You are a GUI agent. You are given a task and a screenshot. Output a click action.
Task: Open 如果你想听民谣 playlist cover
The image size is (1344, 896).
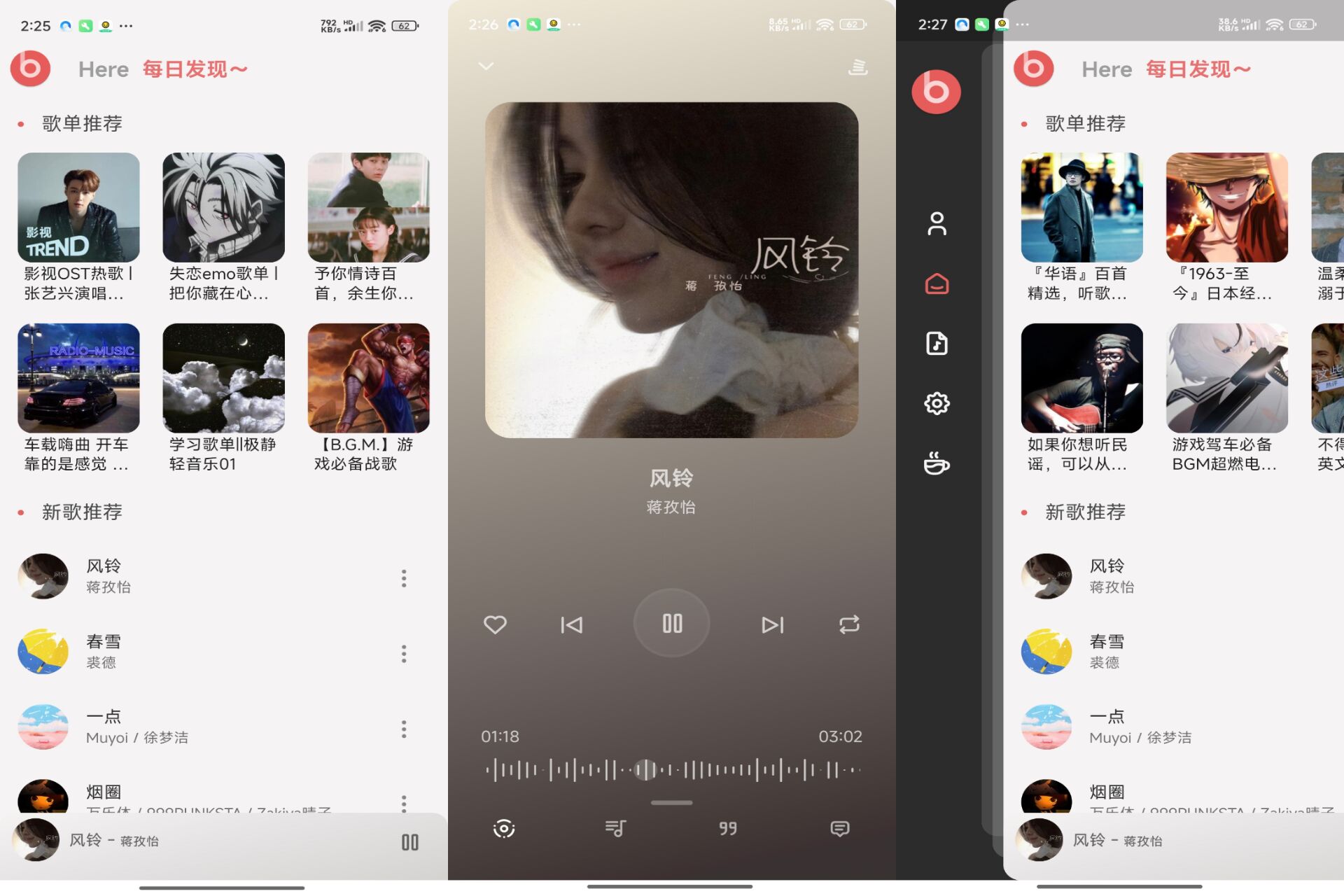tap(1082, 378)
